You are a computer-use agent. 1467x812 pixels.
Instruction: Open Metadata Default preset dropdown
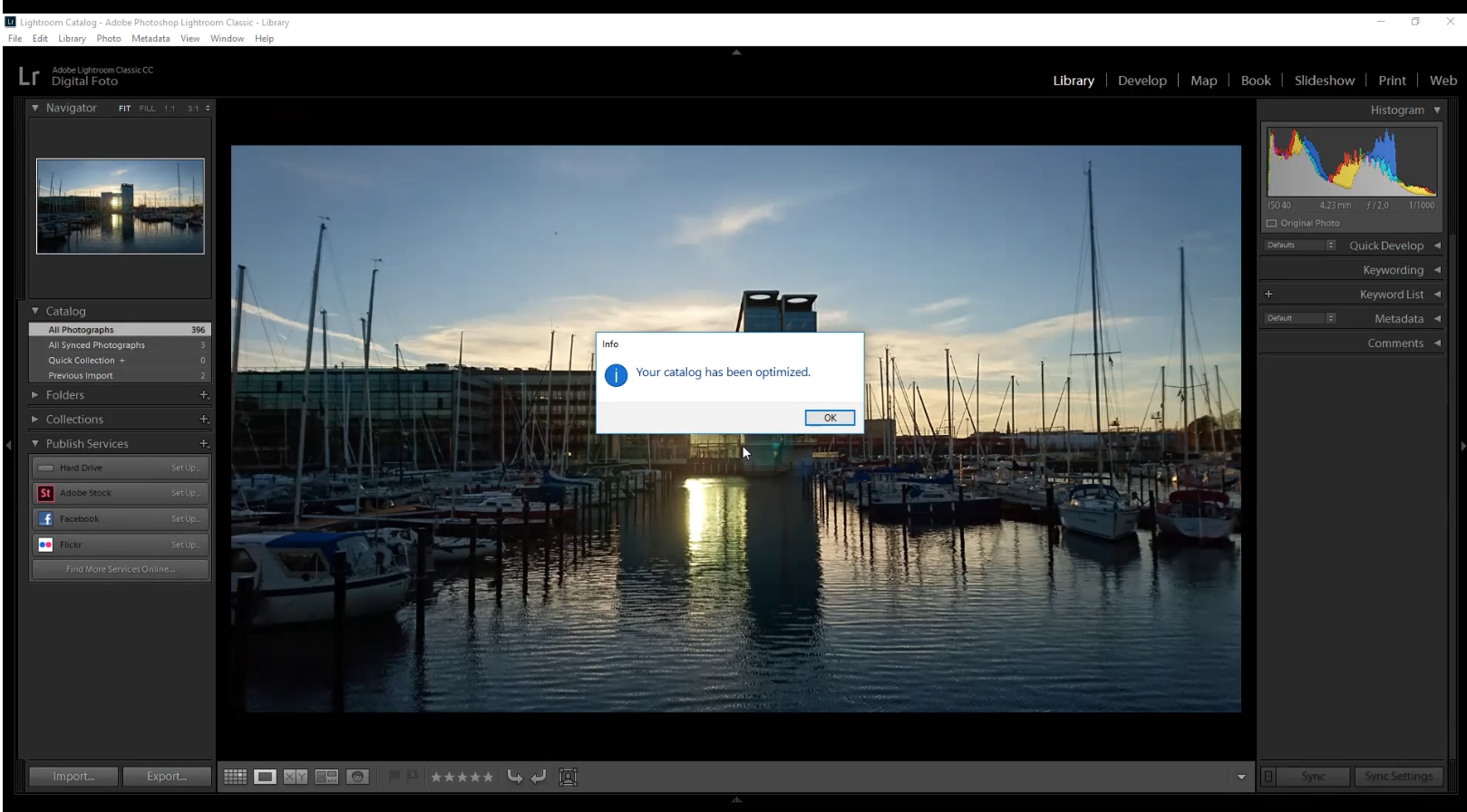pos(1300,318)
